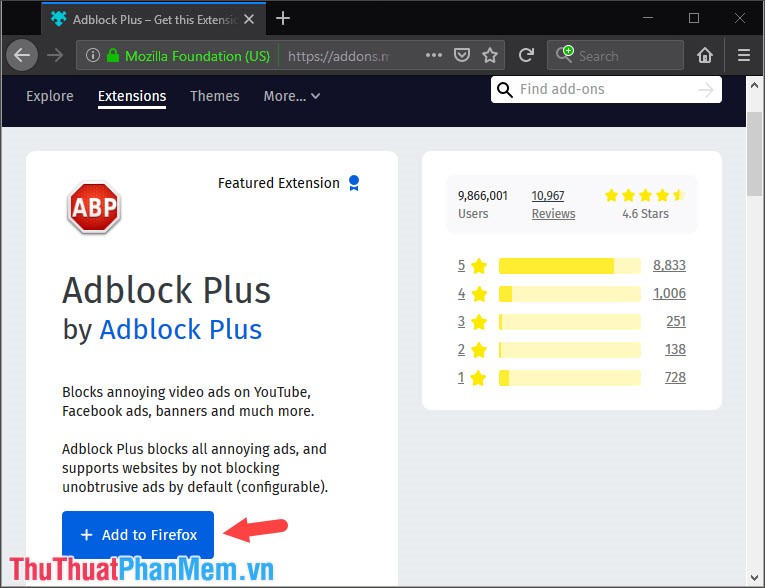Click the 4.6 star rating icons
The height and width of the screenshot is (588, 765).
click(x=644, y=196)
